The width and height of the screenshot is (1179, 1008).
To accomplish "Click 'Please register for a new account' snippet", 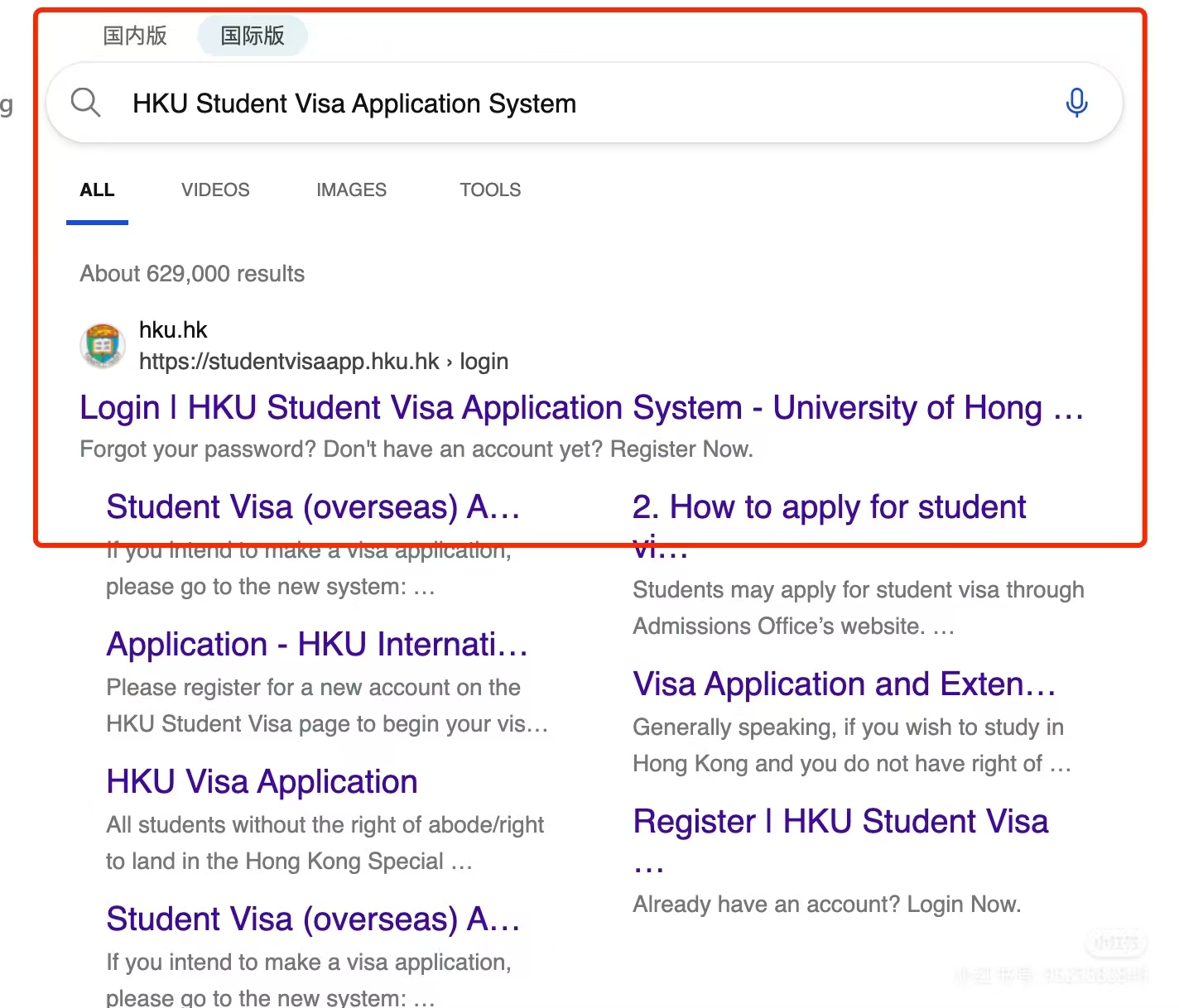I will 327,706.
